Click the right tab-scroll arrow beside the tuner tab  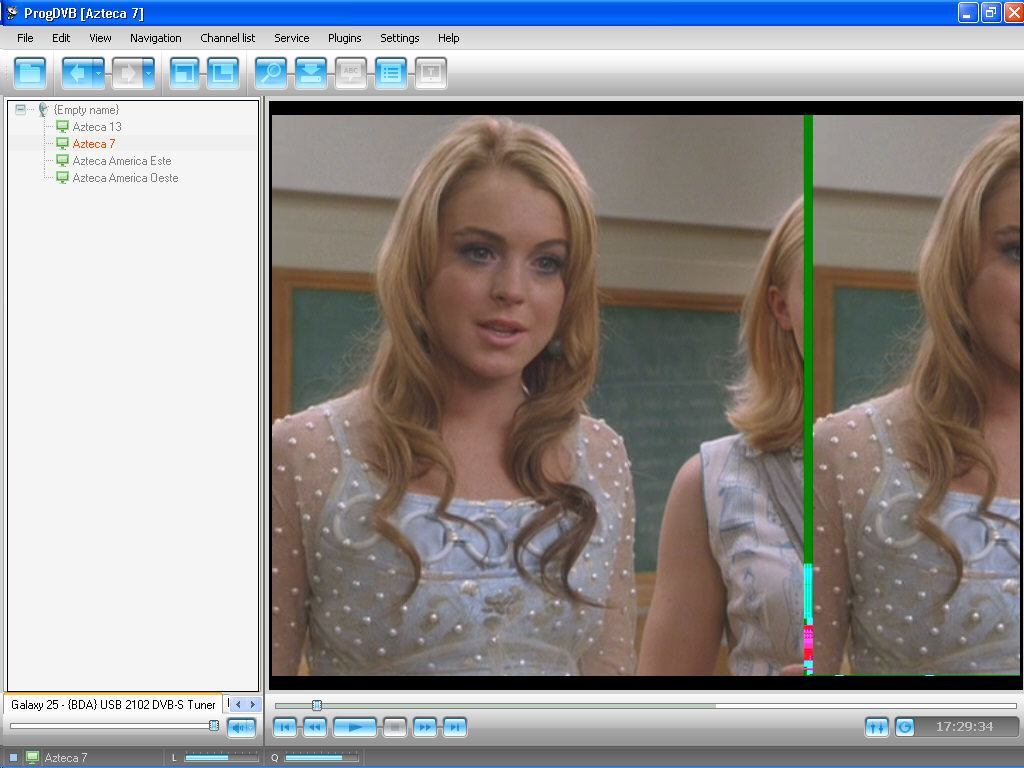pyautogui.click(x=253, y=705)
